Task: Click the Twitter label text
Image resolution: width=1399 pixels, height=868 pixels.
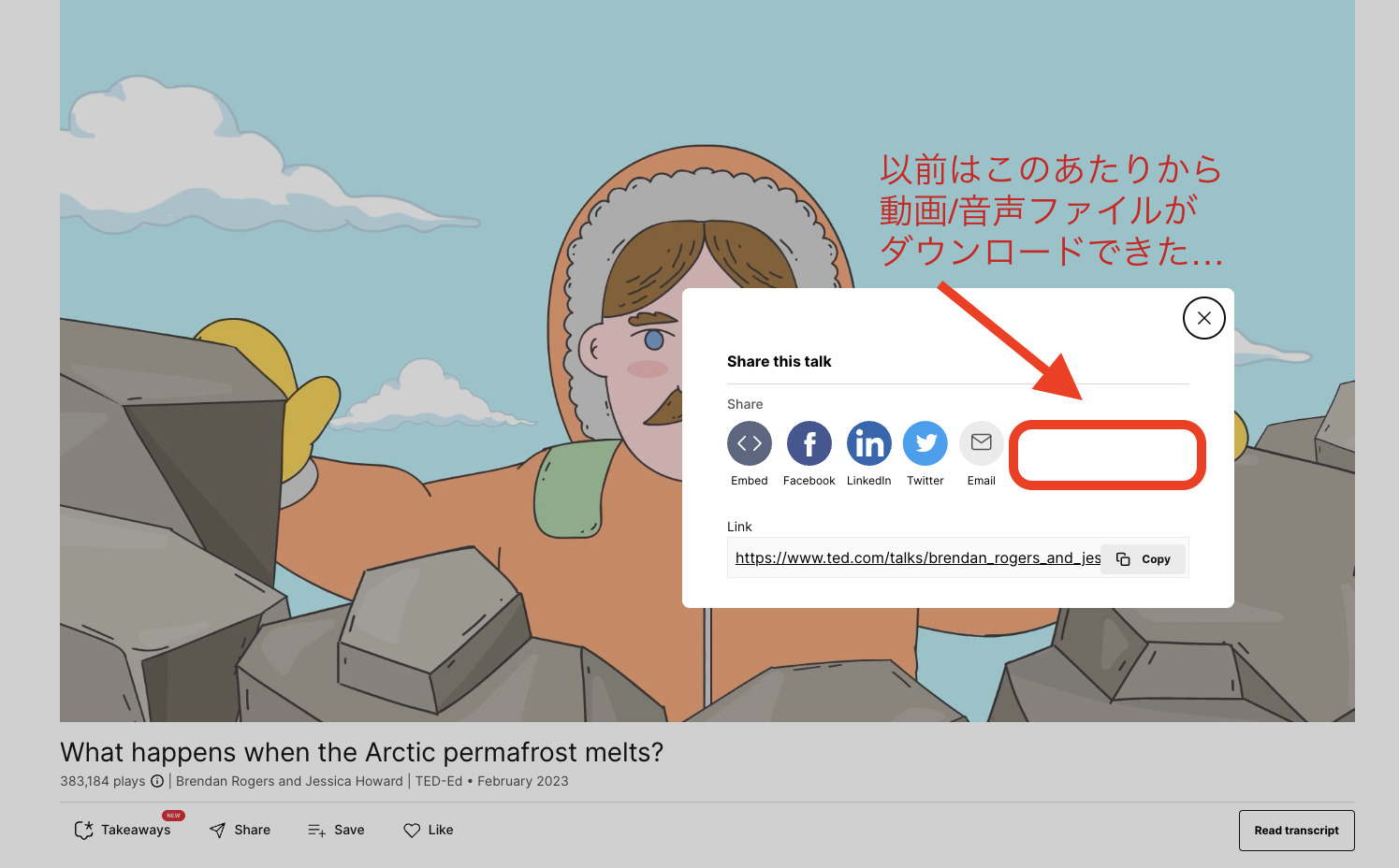Action: [925, 481]
